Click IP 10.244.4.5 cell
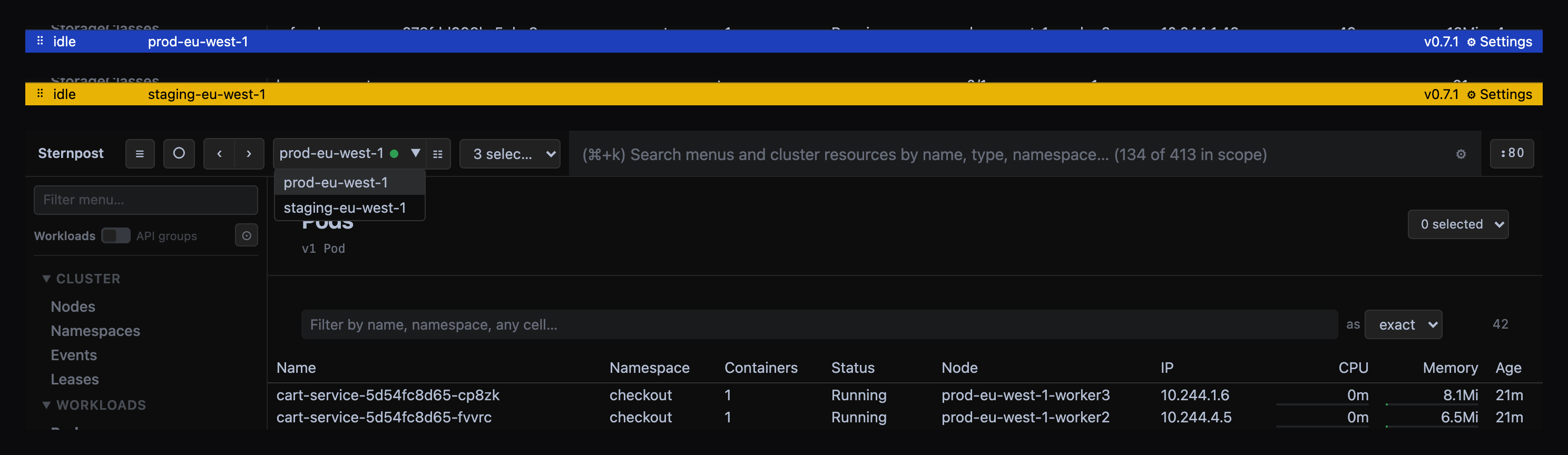The width and height of the screenshot is (1568, 455). tap(1195, 417)
